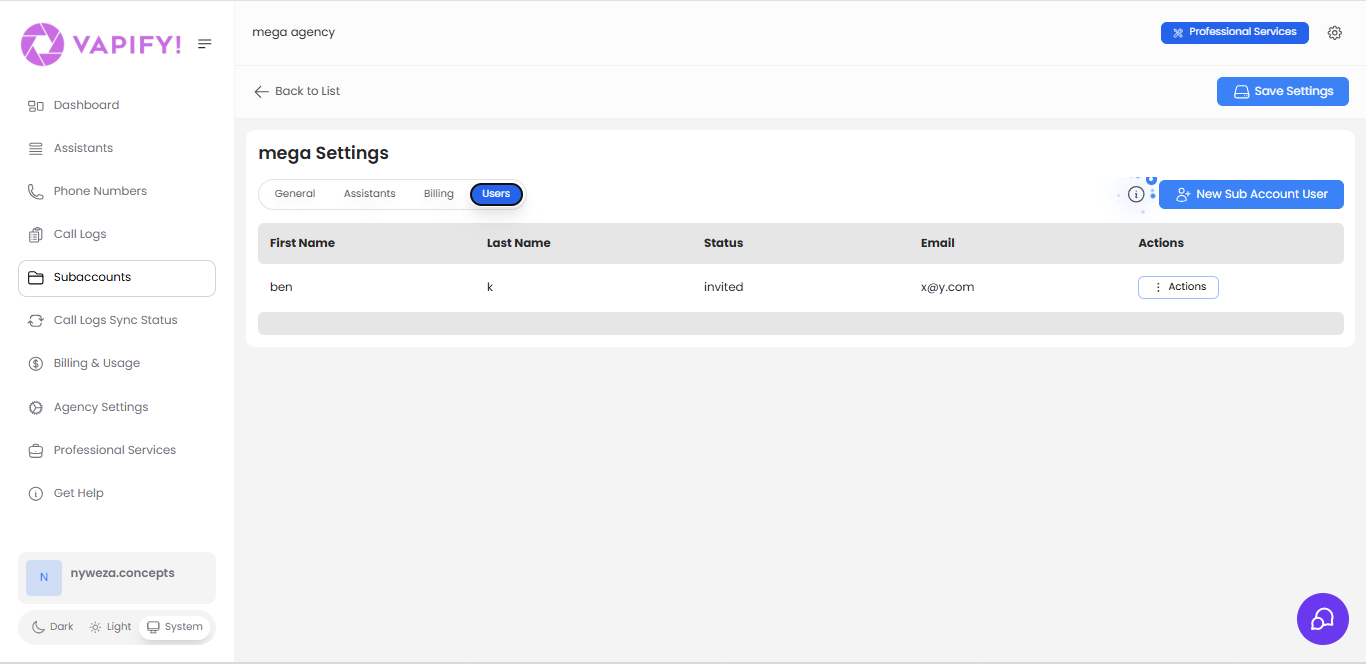1366x664 pixels.
Task: Select the General tab in mega Settings
Action: [x=294, y=193]
